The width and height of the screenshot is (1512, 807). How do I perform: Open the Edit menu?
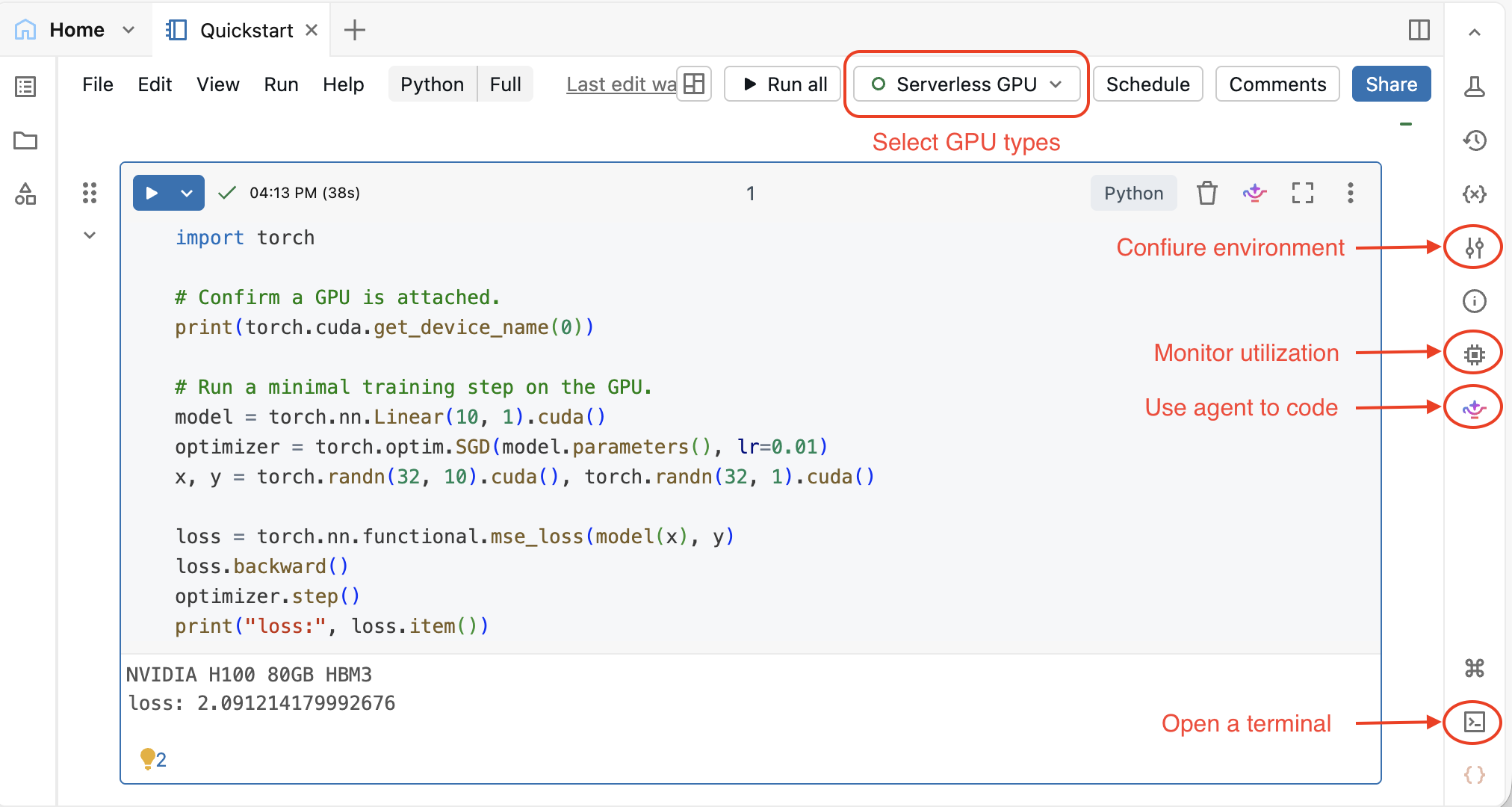pos(155,84)
